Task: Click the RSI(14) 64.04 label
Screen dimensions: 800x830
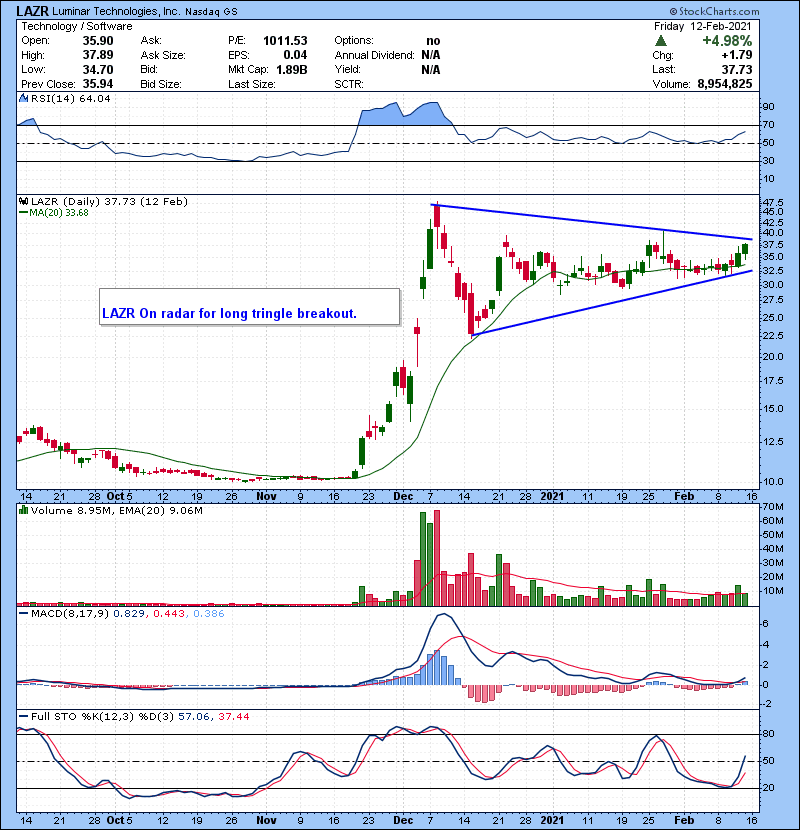Action: (70, 98)
